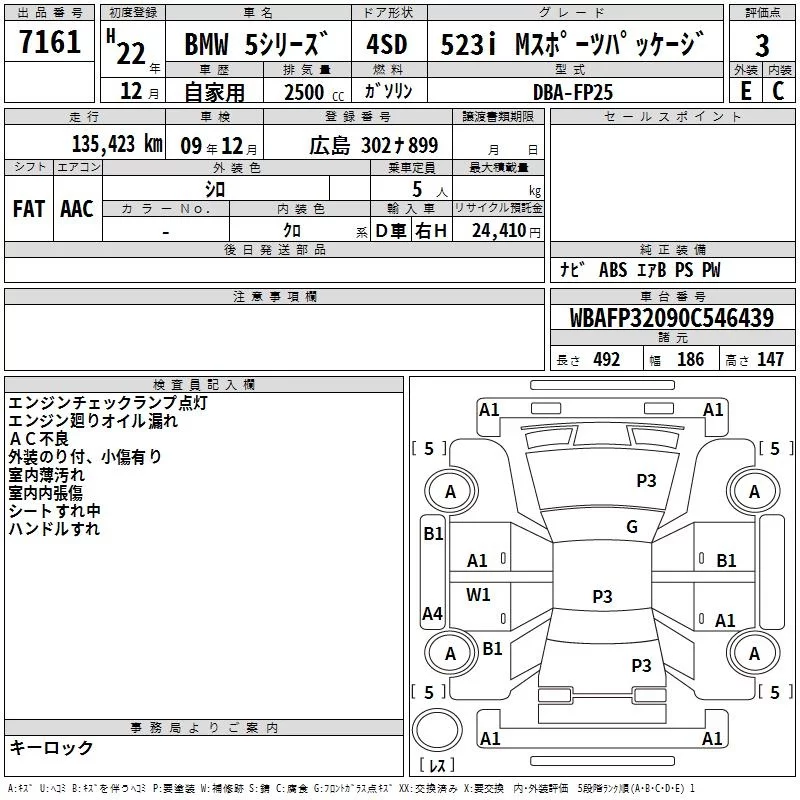Click the 注意事項欄 header
Screen dimensions: 800x800
pos(274,297)
